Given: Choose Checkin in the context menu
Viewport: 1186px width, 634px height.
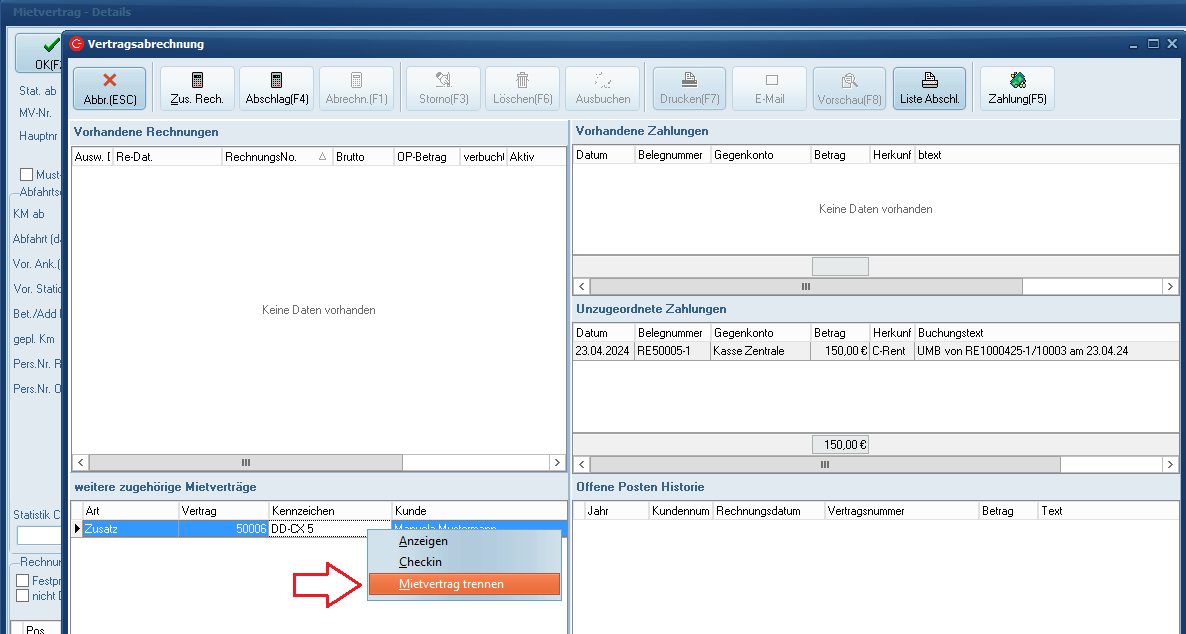Looking at the screenshot, I should 420,562.
